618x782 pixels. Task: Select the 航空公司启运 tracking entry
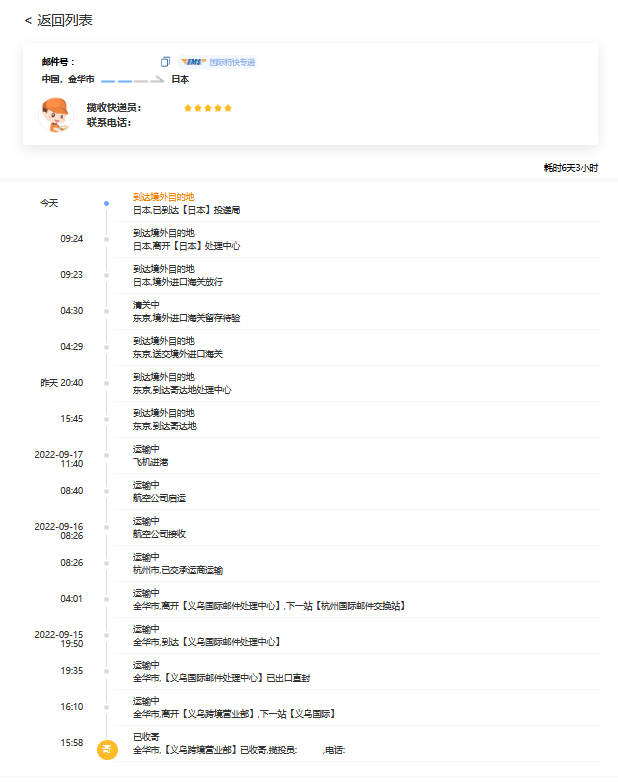click(x=159, y=498)
